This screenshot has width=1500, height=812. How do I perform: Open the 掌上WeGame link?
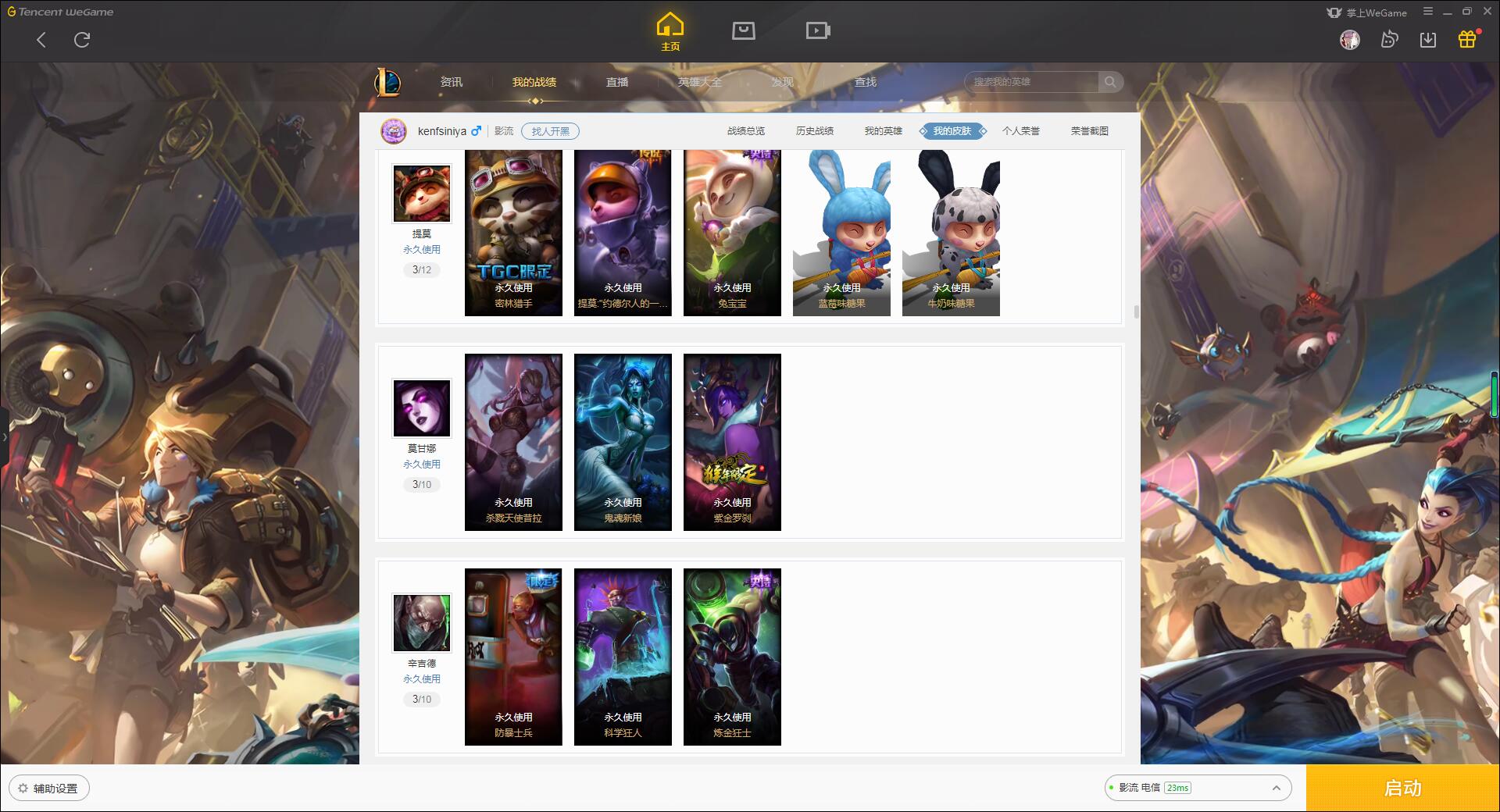tap(1367, 12)
